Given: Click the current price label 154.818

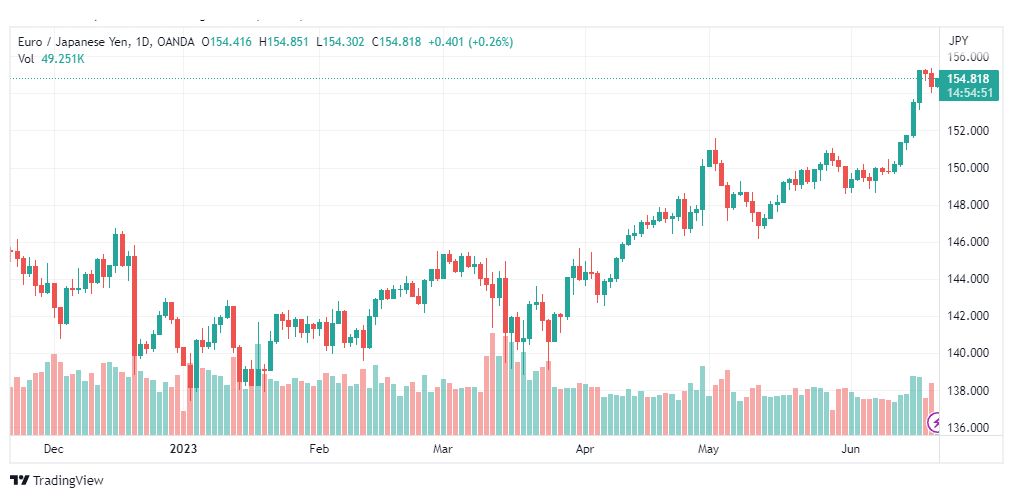Looking at the screenshot, I should tap(968, 79).
